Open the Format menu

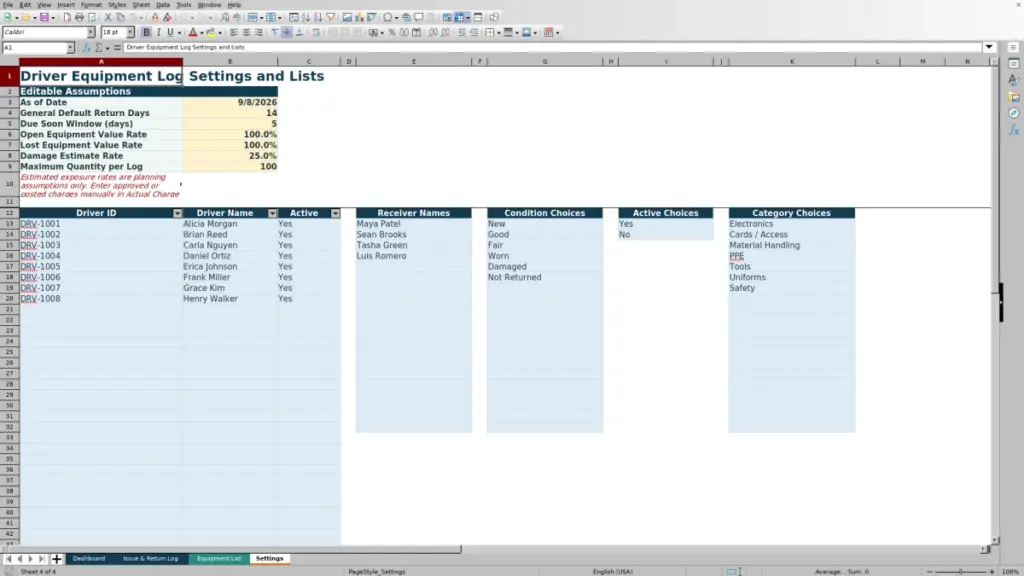[91, 5]
